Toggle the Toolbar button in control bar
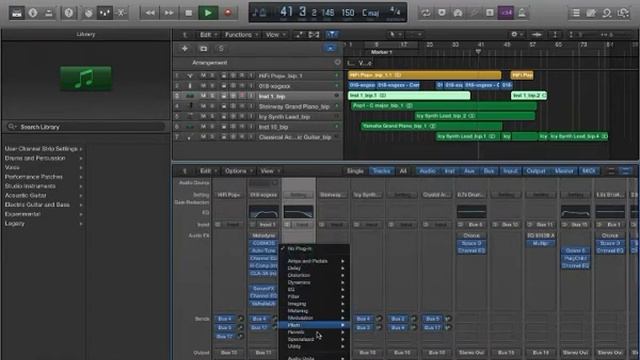This screenshot has width=640, height=360. coord(49,13)
